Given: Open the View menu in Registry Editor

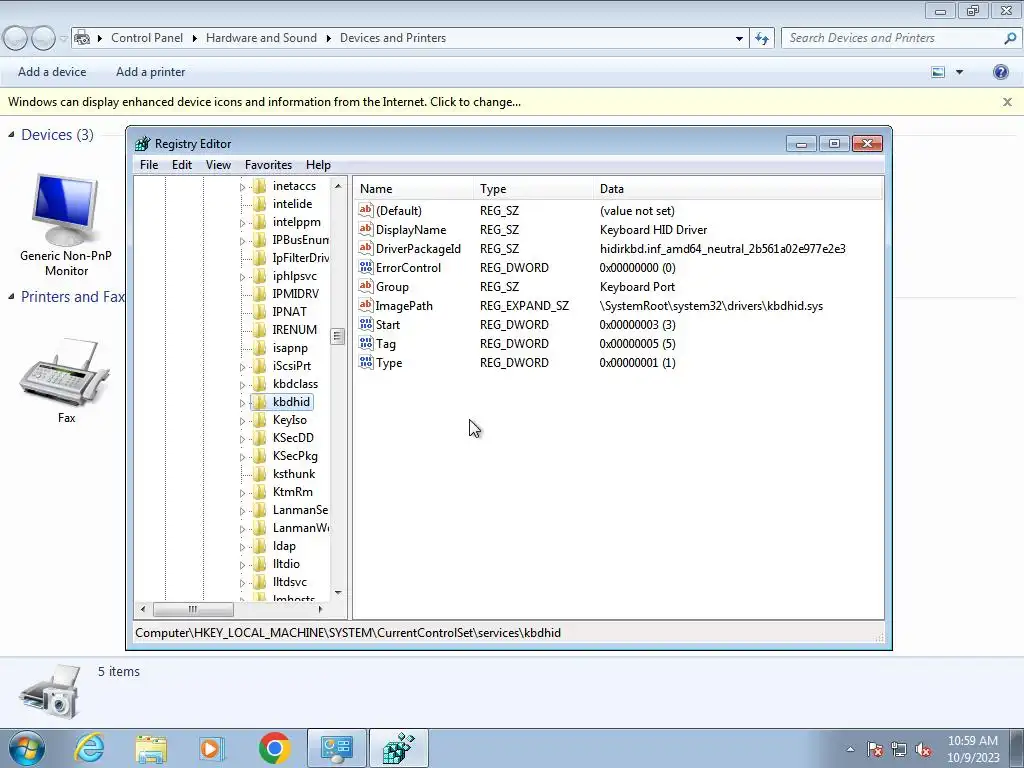Looking at the screenshot, I should pyautogui.click(x=218, y=165).
